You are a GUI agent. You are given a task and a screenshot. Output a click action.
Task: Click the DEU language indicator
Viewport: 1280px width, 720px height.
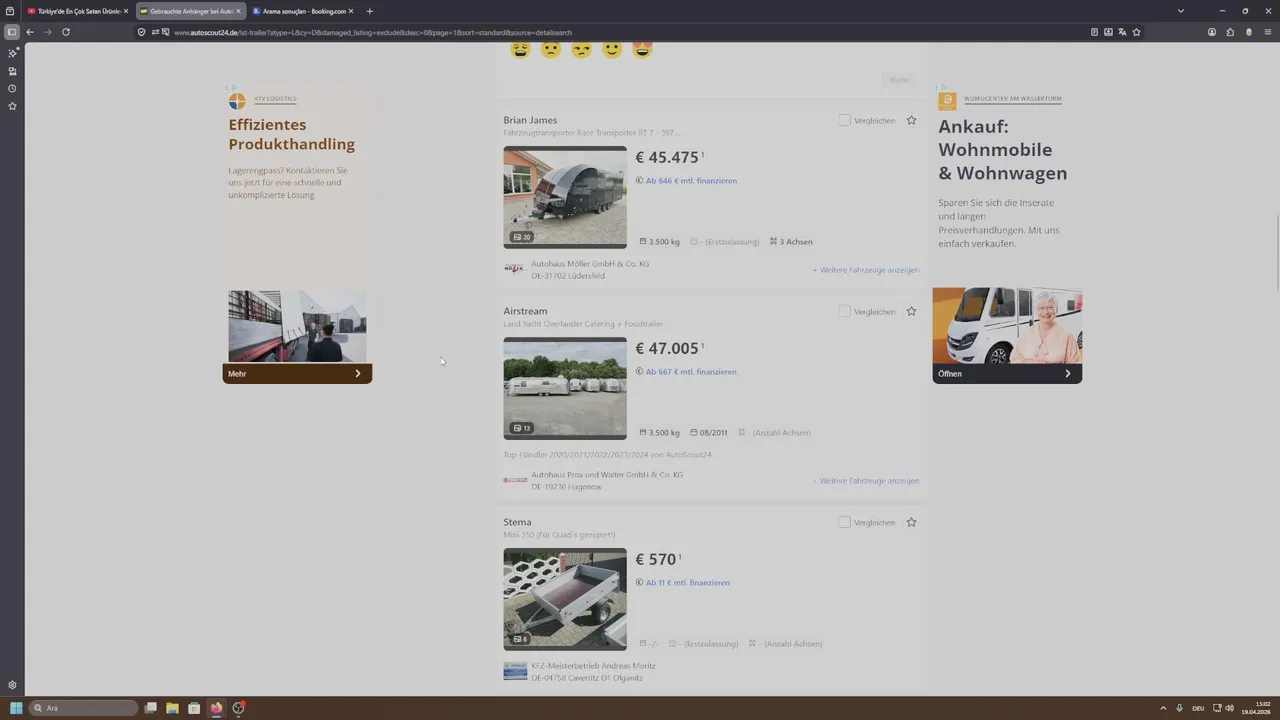tap(1198, 708)
